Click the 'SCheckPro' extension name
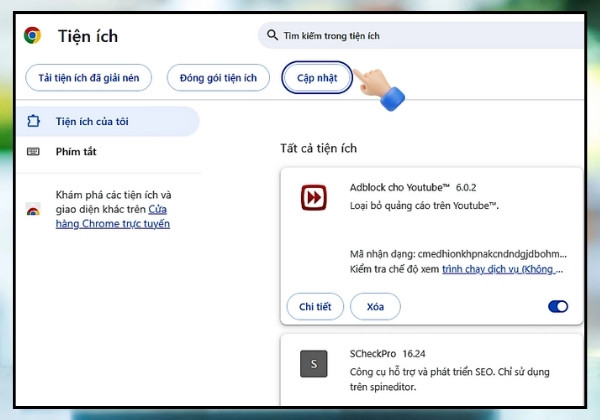This screenshot has height=420, width=600. pos(373,353)
